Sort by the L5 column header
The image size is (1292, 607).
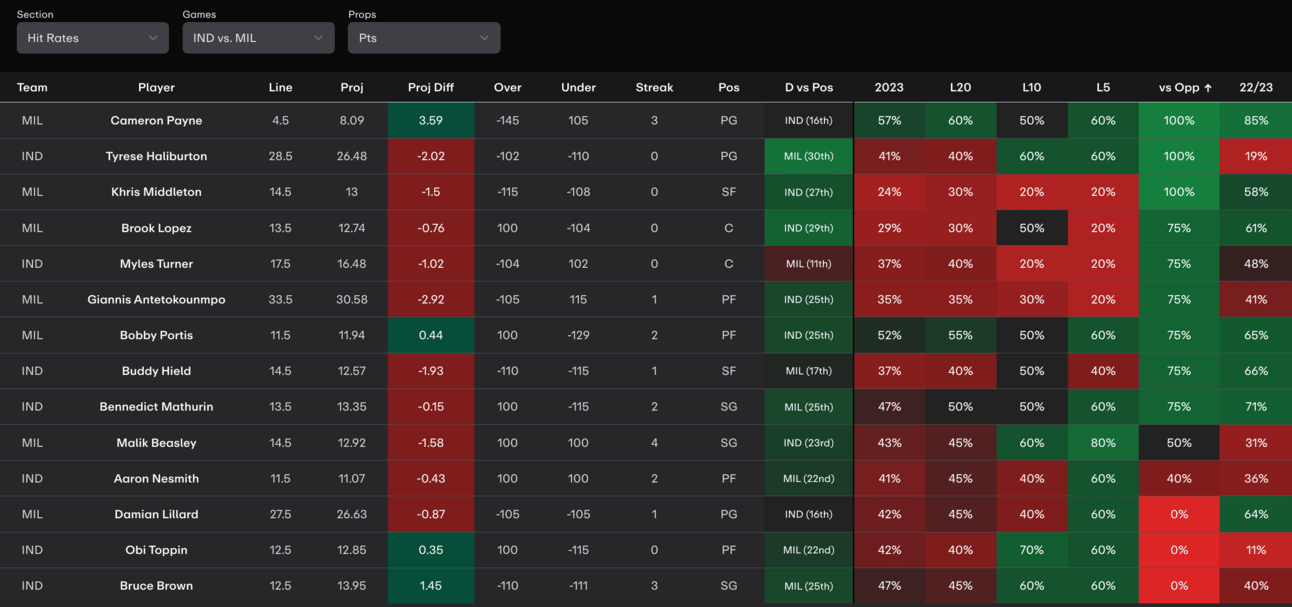[x=1103, y=87]
